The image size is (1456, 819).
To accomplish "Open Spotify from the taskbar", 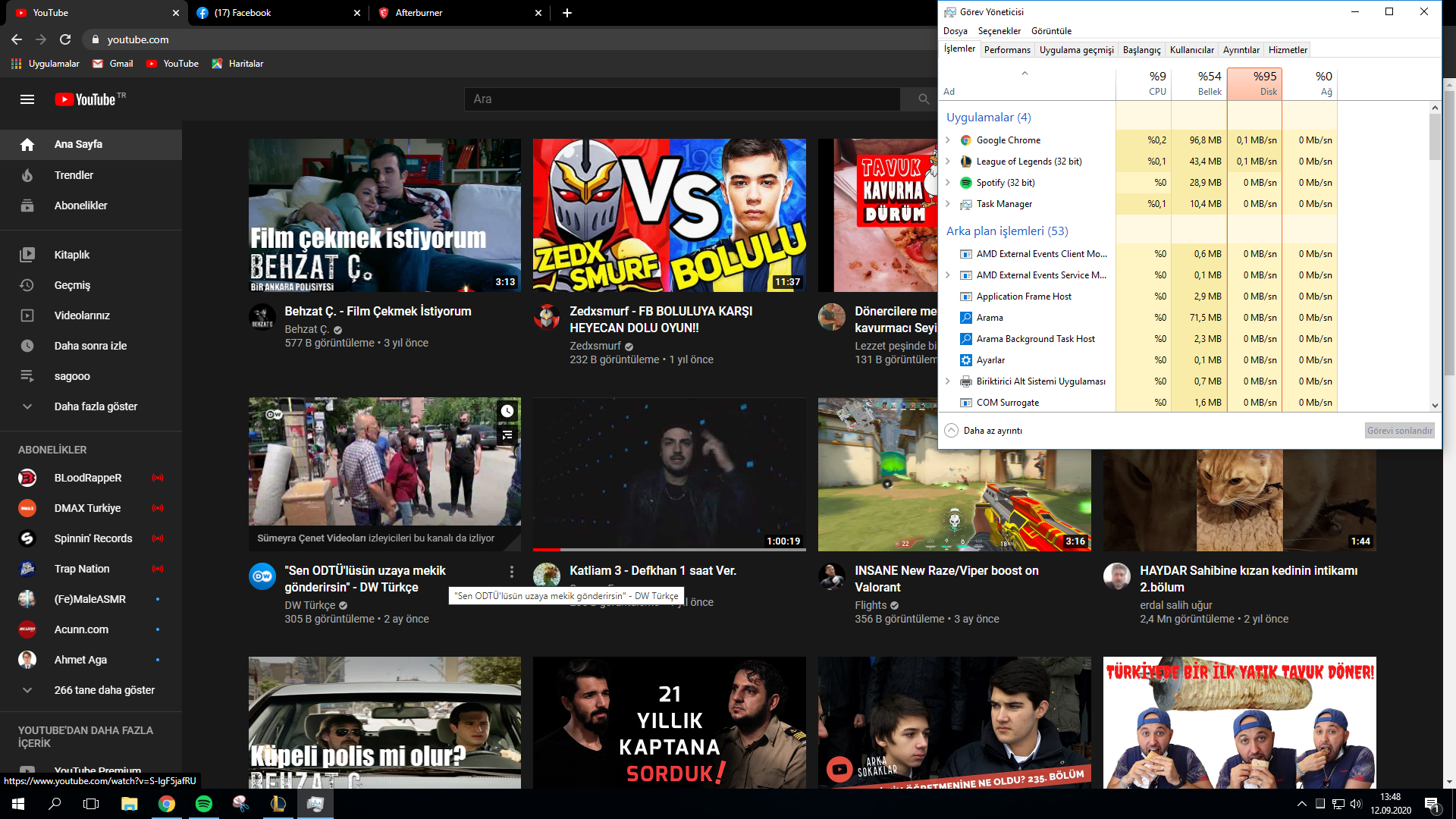I will [203, 804].
